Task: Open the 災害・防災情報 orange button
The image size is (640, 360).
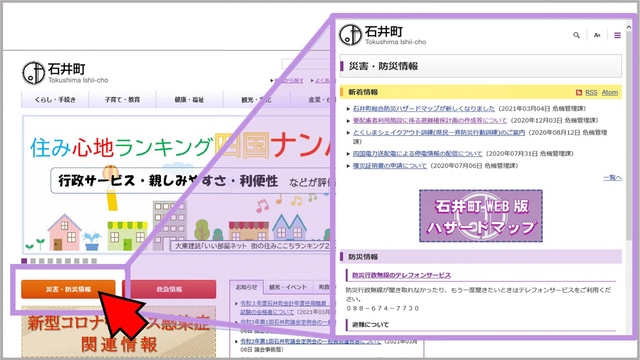Action: tap(68, 289)
